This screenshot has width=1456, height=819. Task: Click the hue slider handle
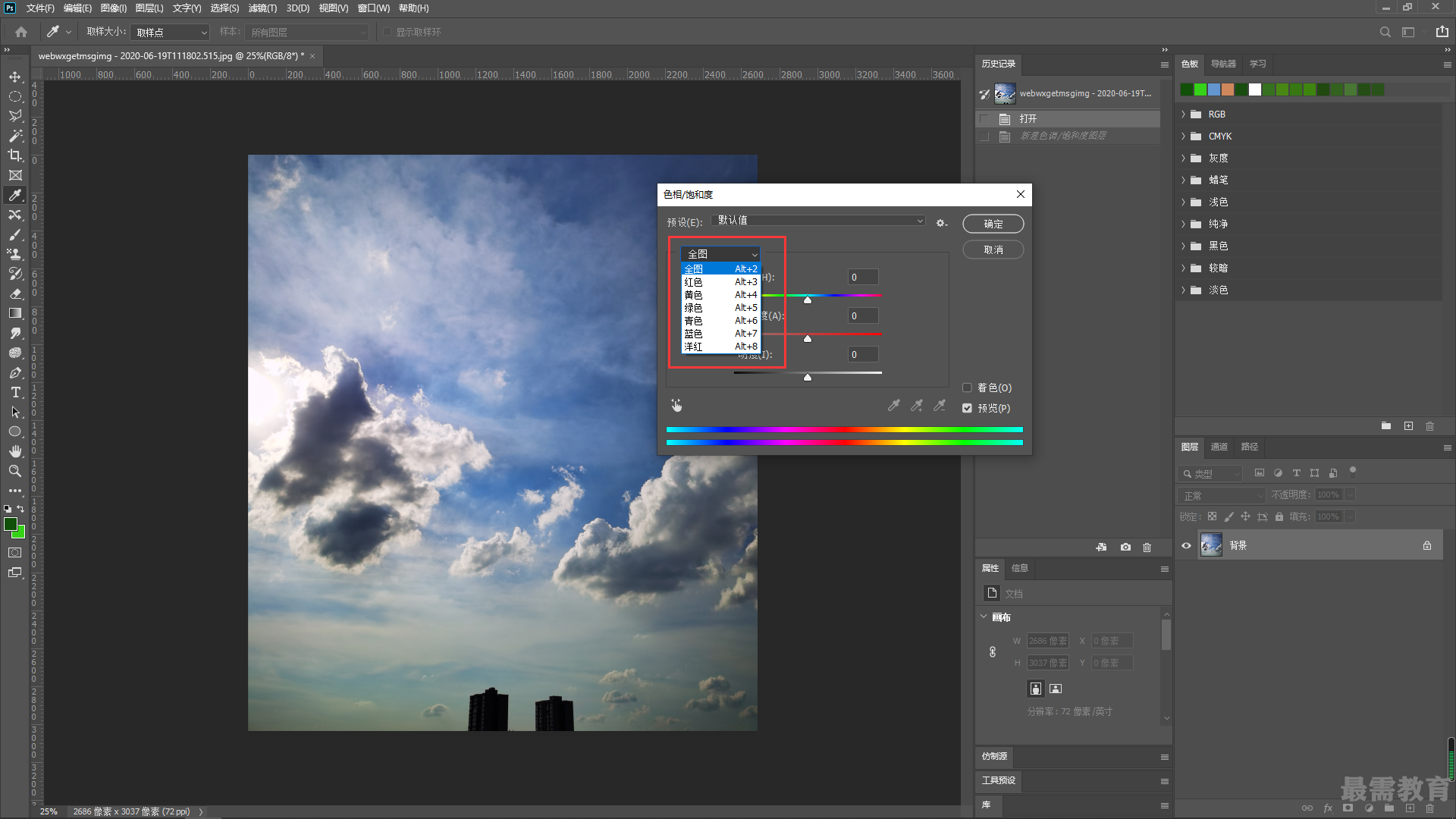pyautogui.click(x=808, y=300)
